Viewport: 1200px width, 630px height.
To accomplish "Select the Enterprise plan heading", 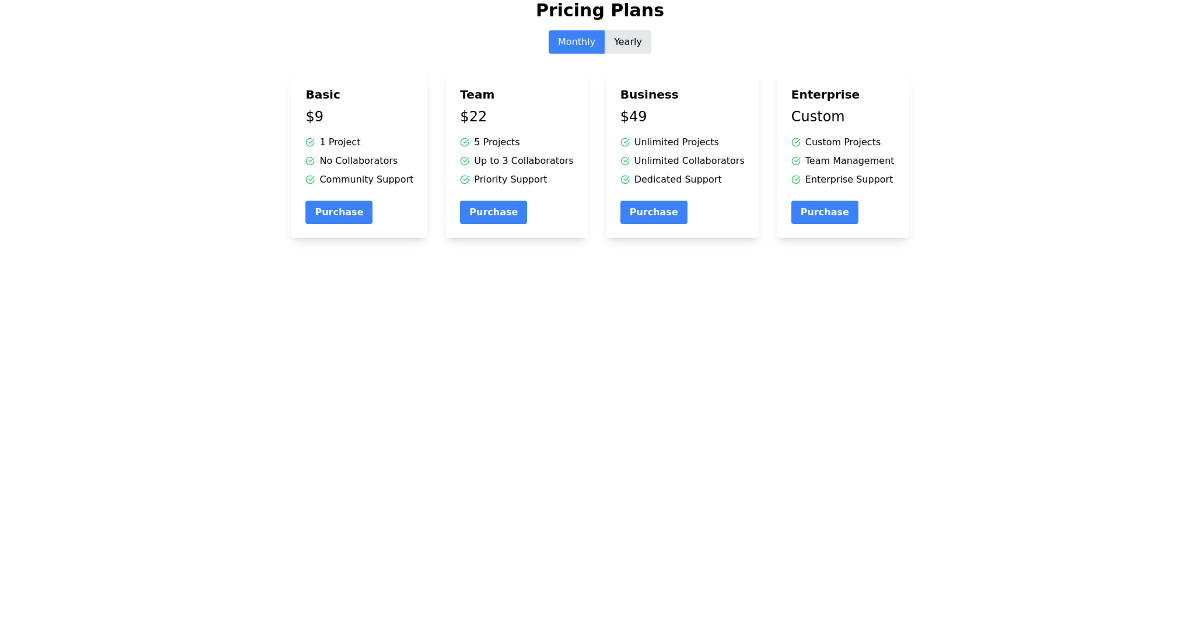I will coord(825,94).
